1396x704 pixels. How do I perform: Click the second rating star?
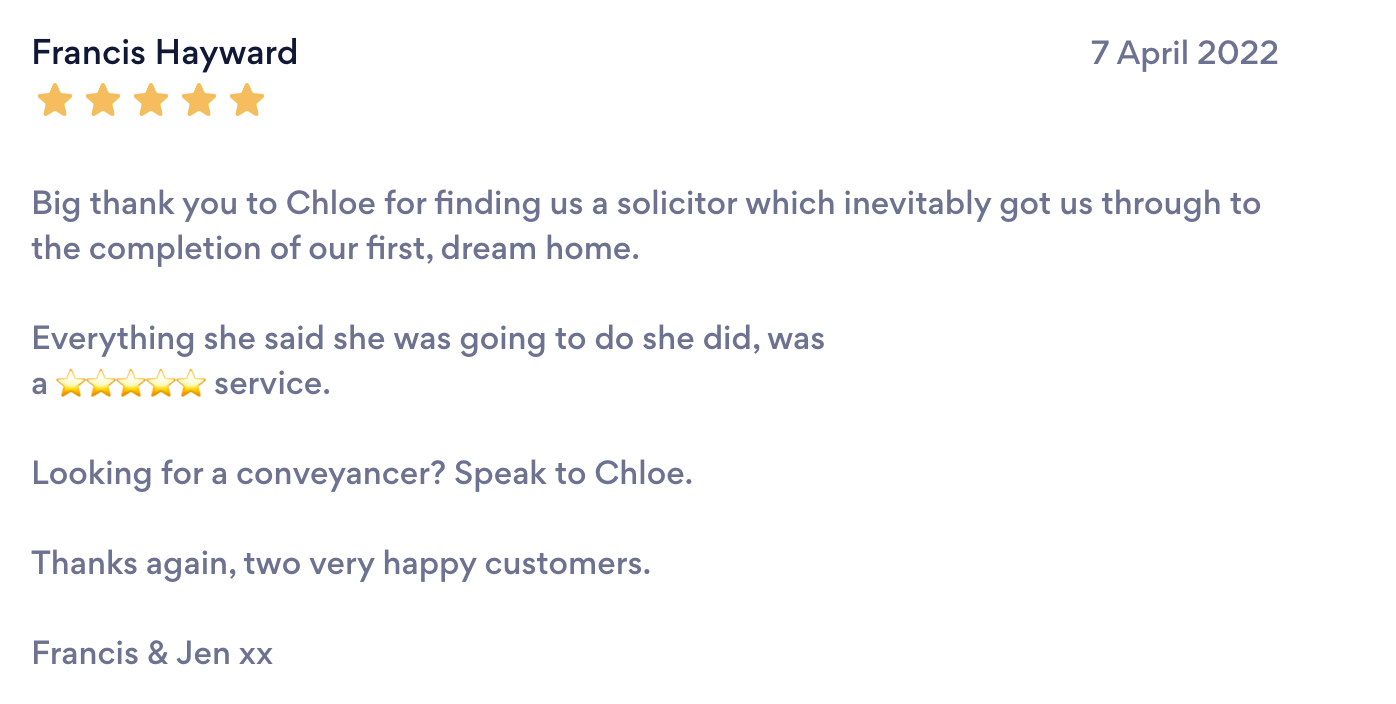(x=103, y=101)
